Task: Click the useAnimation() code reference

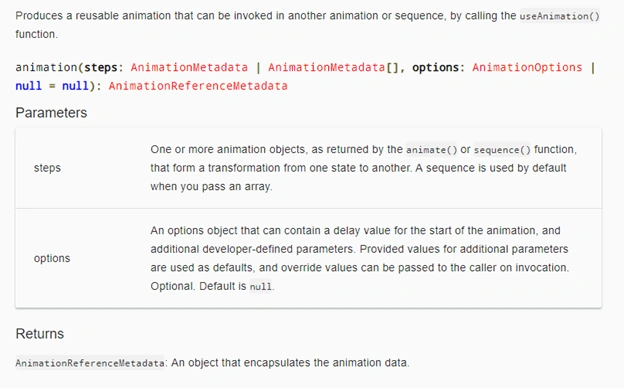Action: (x=560, y=16)
